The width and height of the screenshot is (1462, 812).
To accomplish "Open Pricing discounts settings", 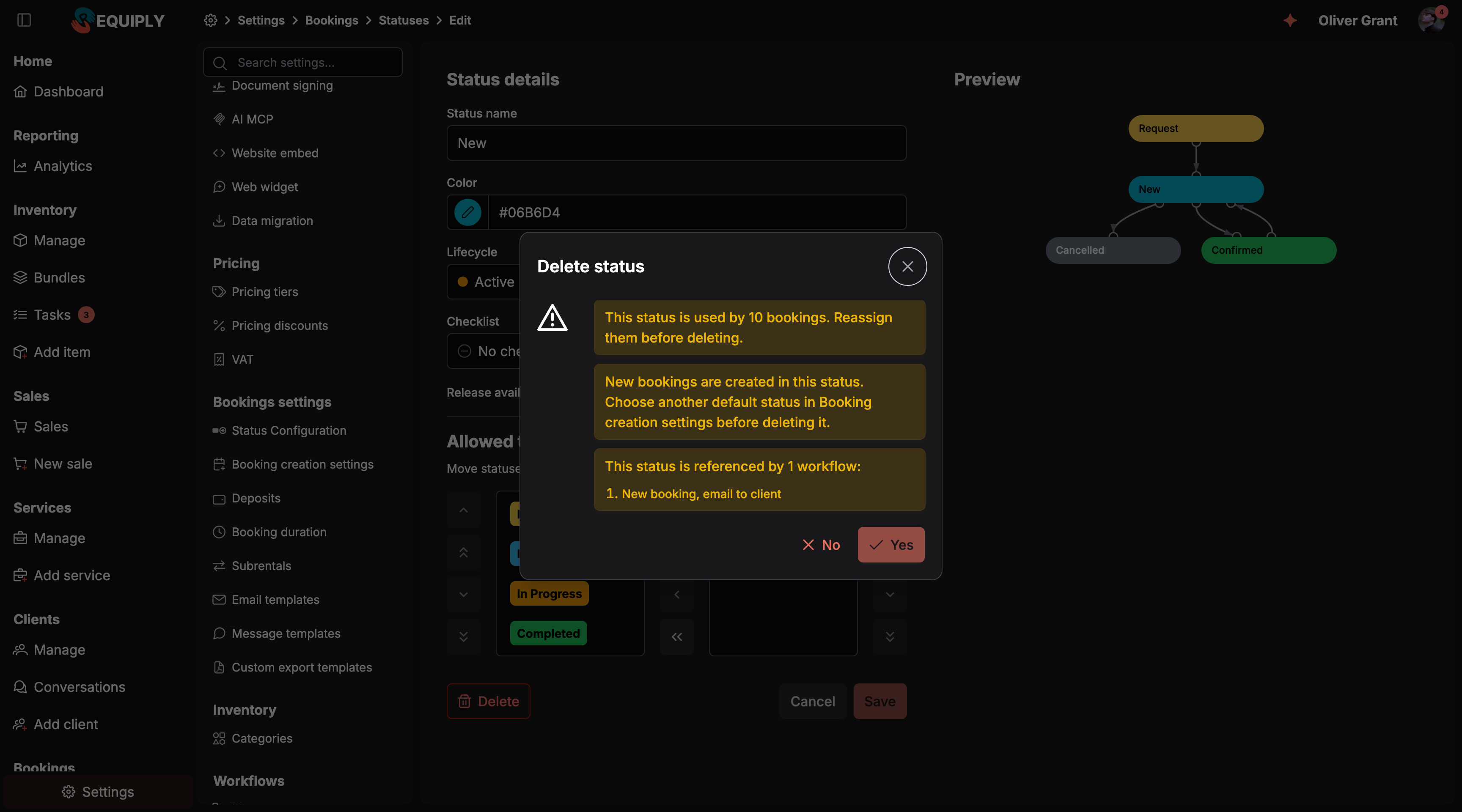I will click(x=270, y=325).
